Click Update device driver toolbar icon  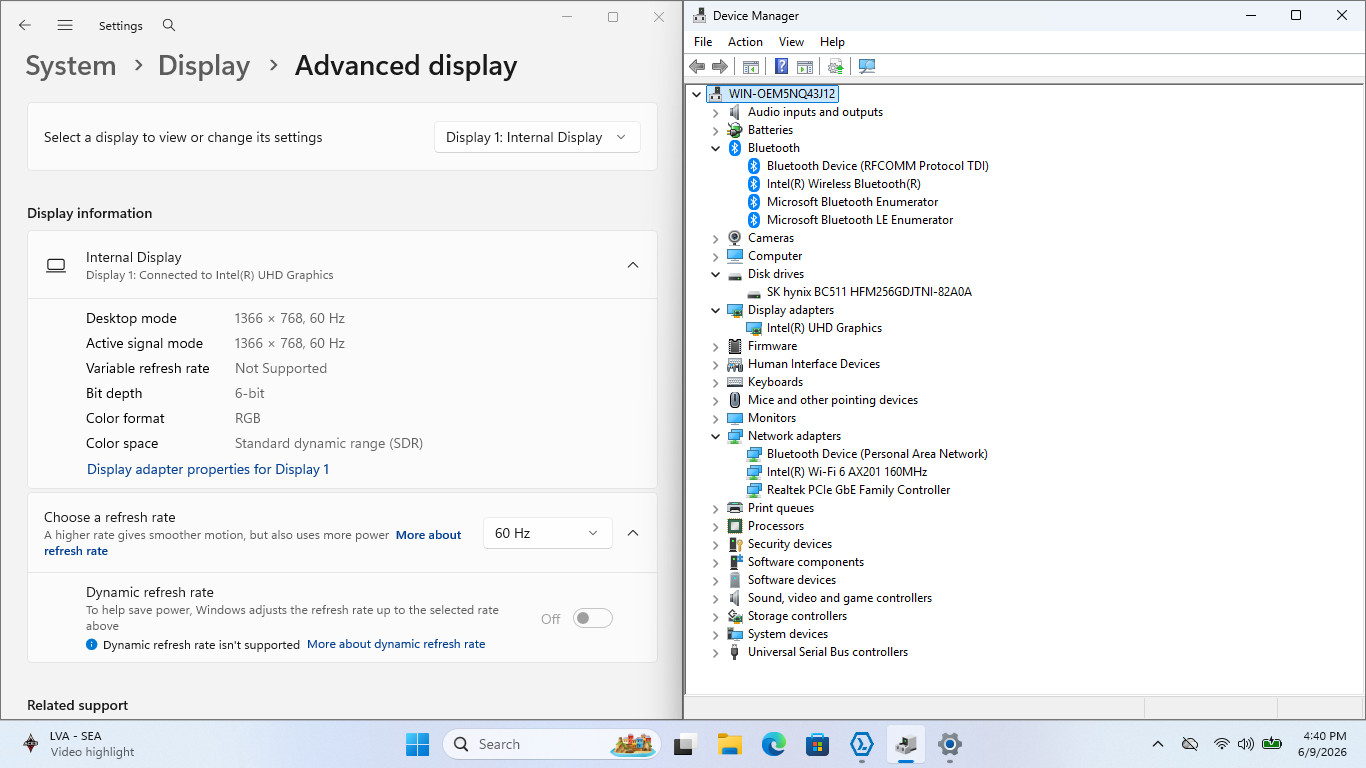(x=835, y=66)
